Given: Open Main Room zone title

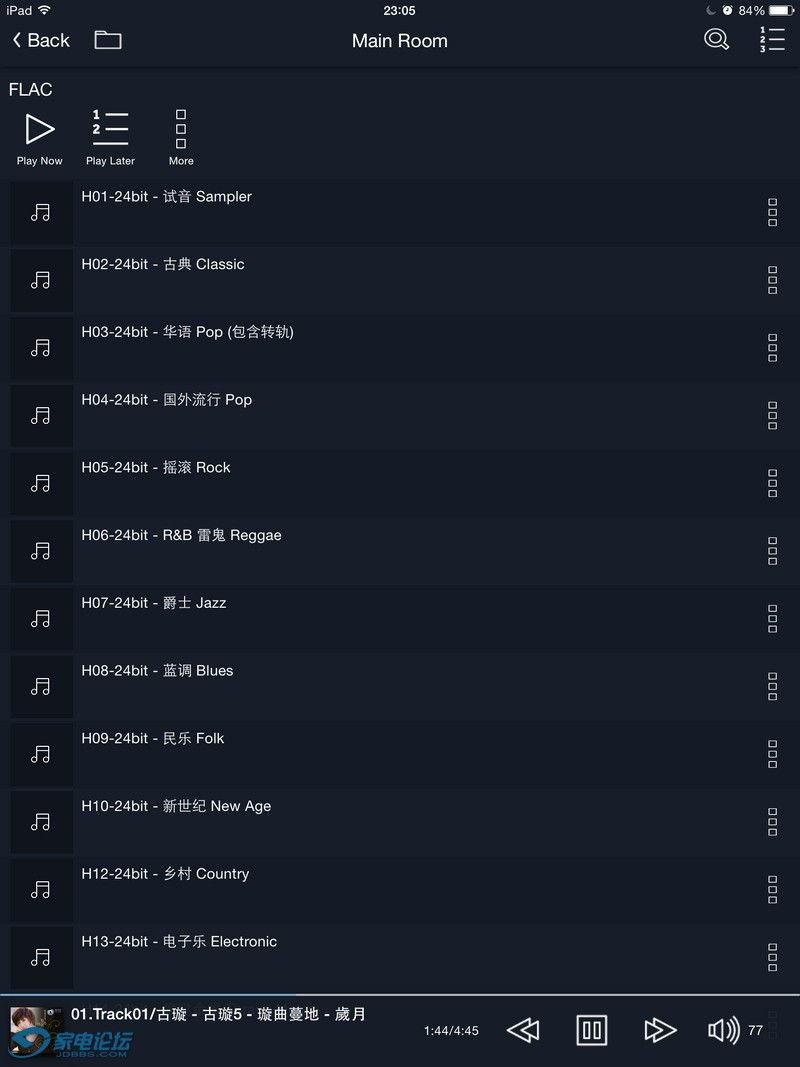Looking at the screenshot, I should pyautogui.click(x=400, y=41).
